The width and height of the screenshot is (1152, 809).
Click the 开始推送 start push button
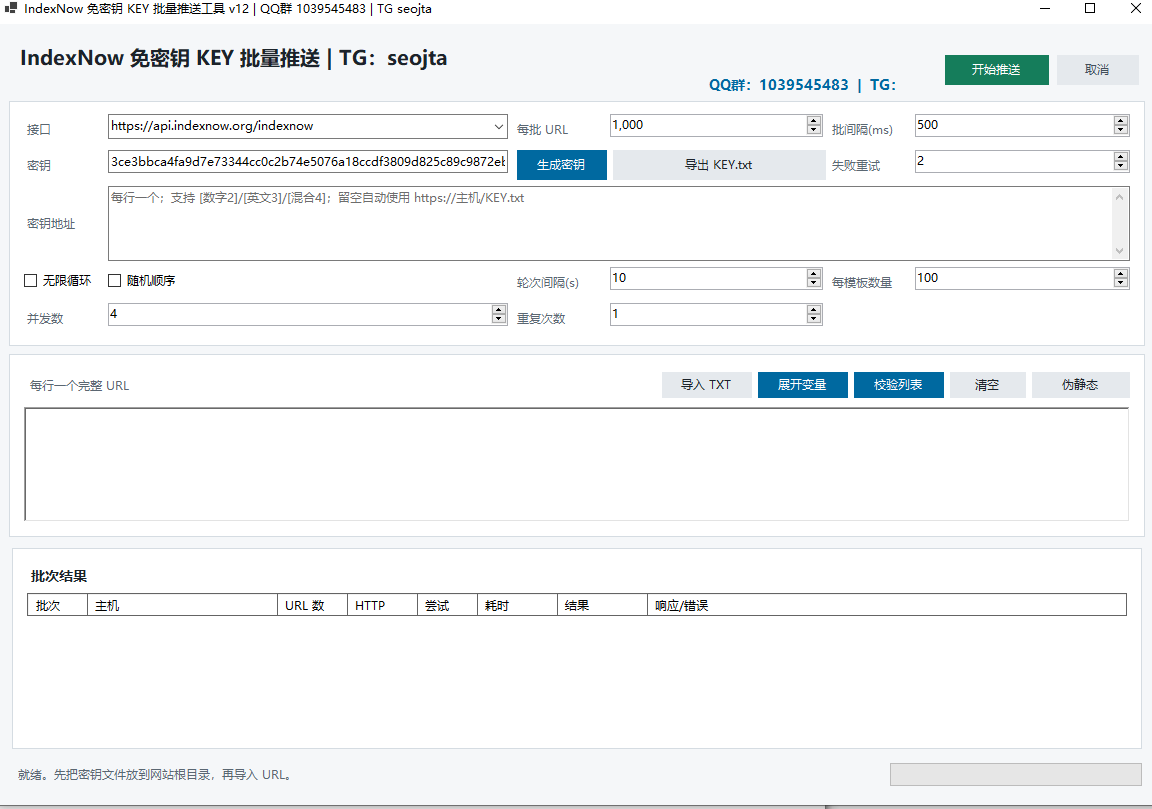point(996,70)
